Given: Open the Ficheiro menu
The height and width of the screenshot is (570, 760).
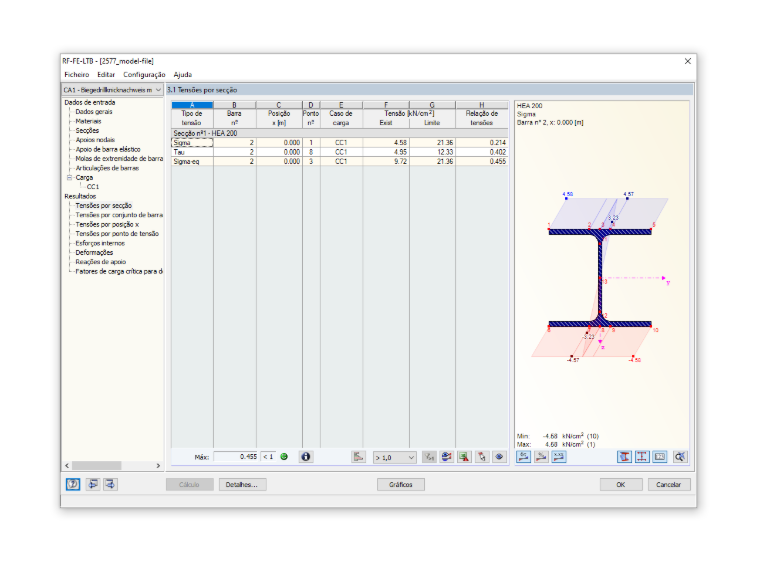Looking at the screenshot, I should click(77, 75).
